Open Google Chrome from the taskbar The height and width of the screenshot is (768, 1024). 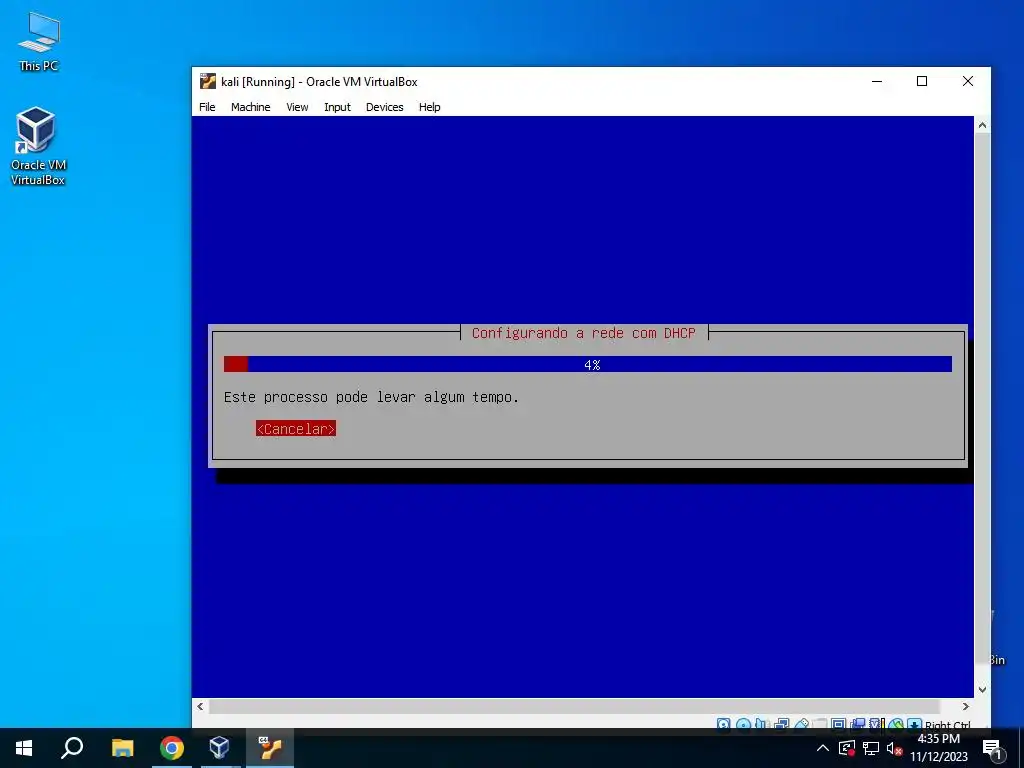point(172,748)
